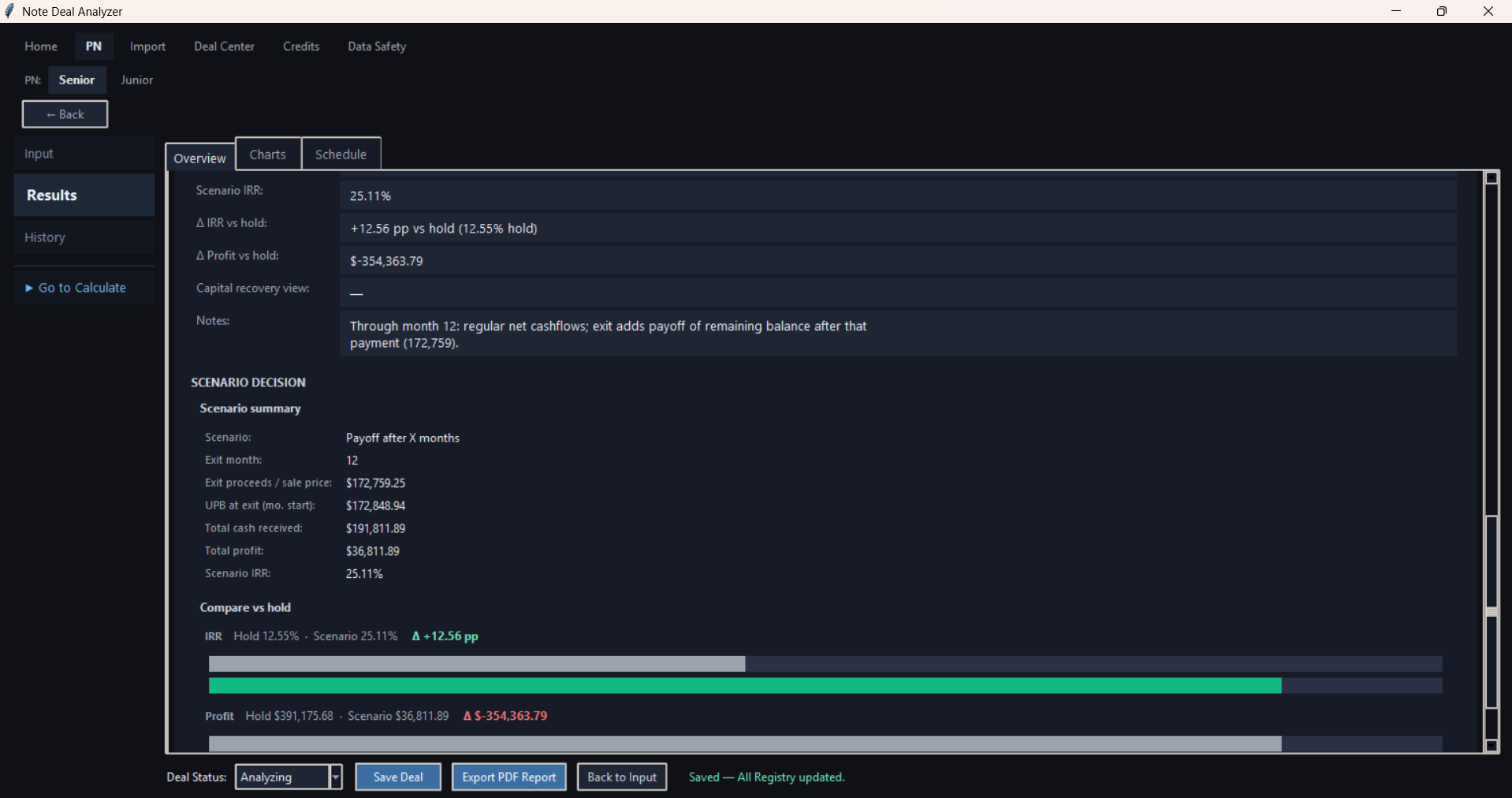Click the Compare vs hold heading
The height and width of the screenshot is (798, 1512).
[x=245, y=607]
